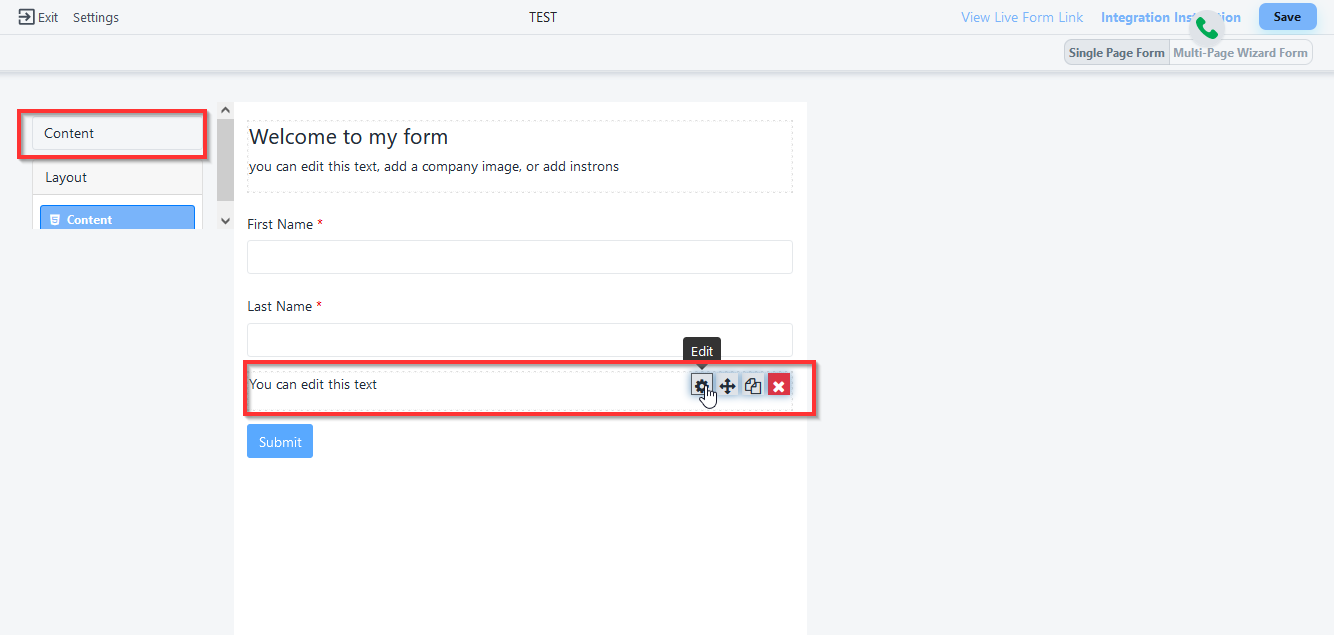The height and width of the screenshot is (635, 1334).
Task: Click the sidebar scroll up arrow
Action: coord(225,110)
